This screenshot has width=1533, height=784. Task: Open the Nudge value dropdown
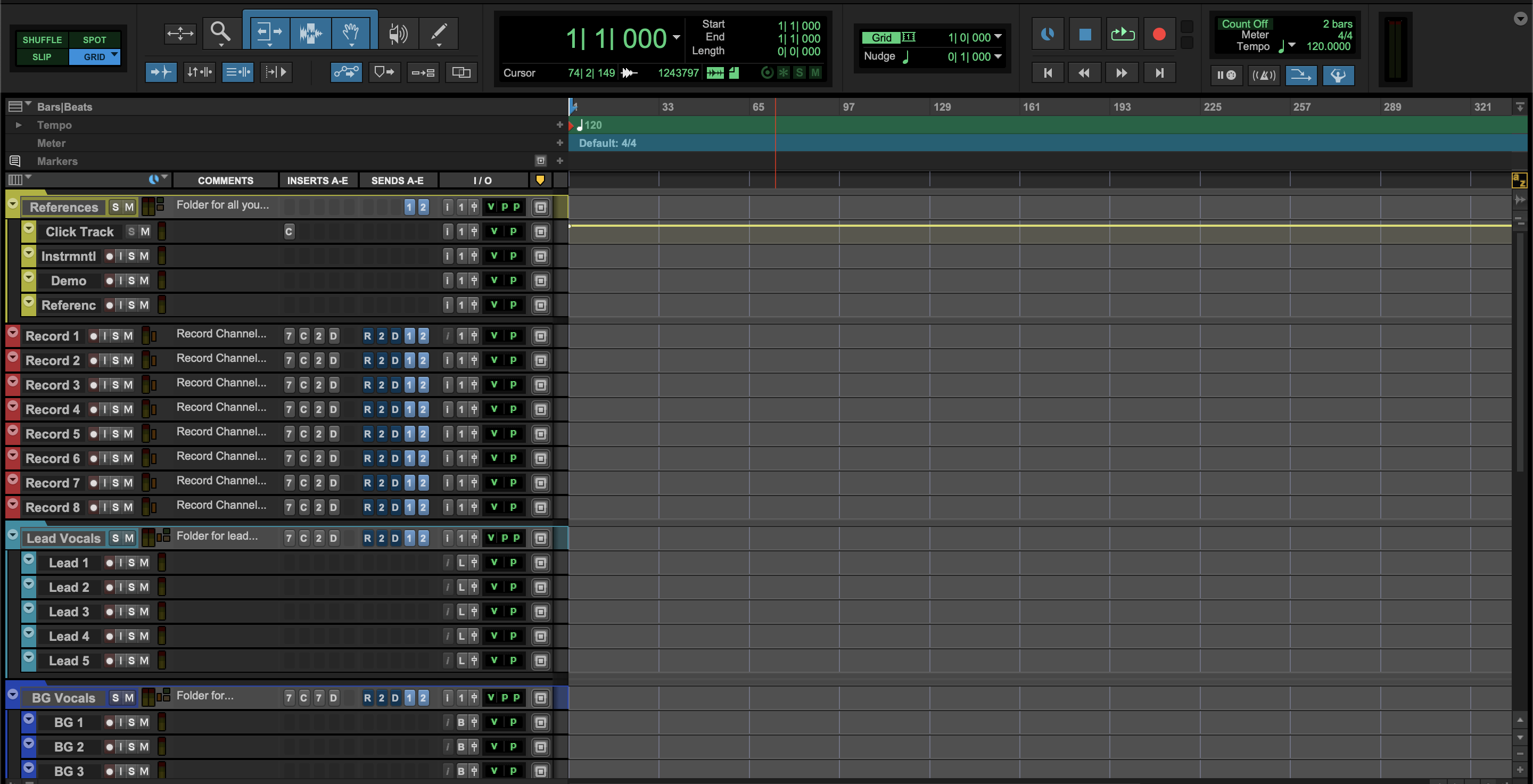pyautogui.click(x=998, y=56)
